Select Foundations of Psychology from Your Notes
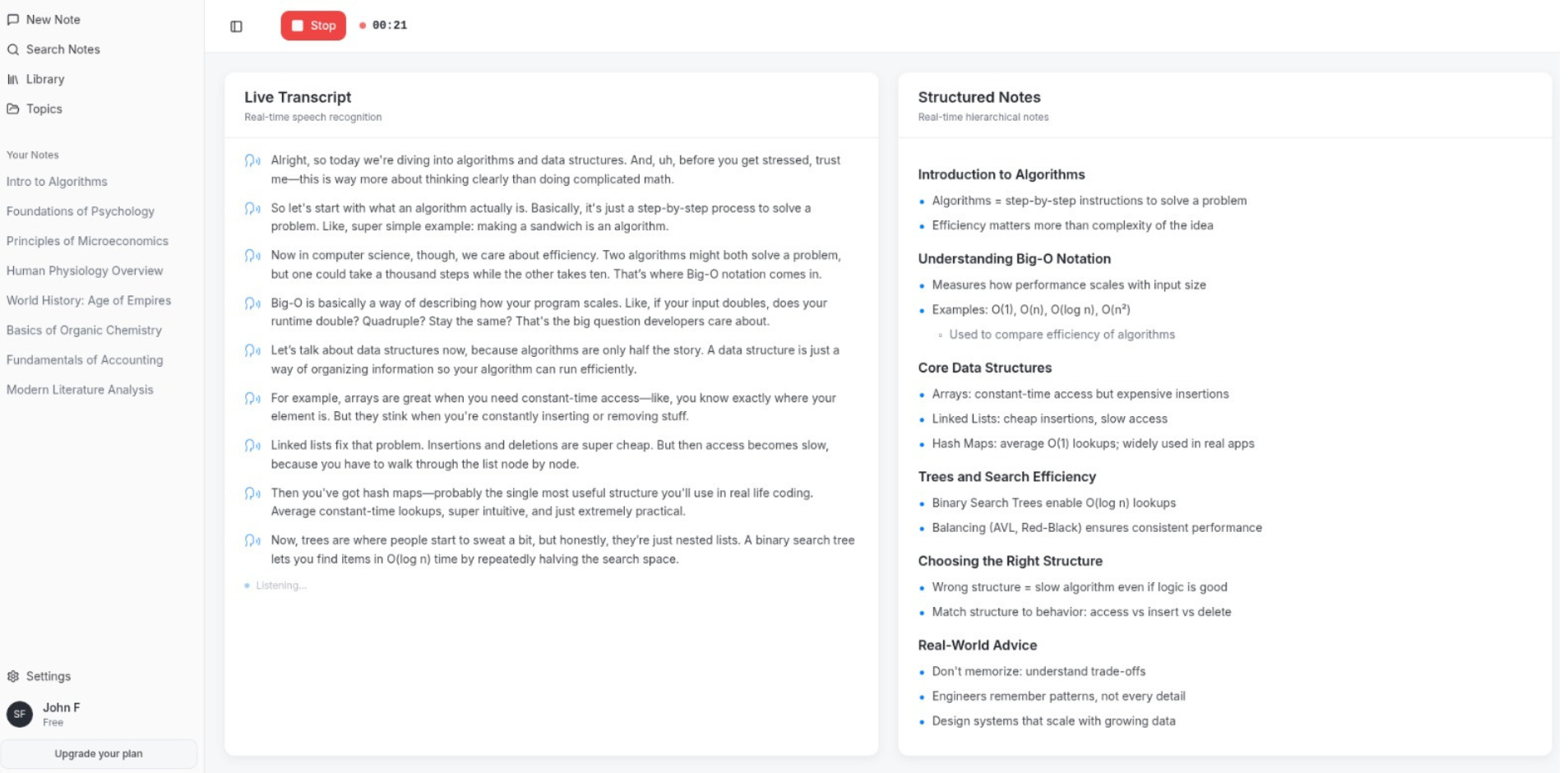 tap(80, 211)
